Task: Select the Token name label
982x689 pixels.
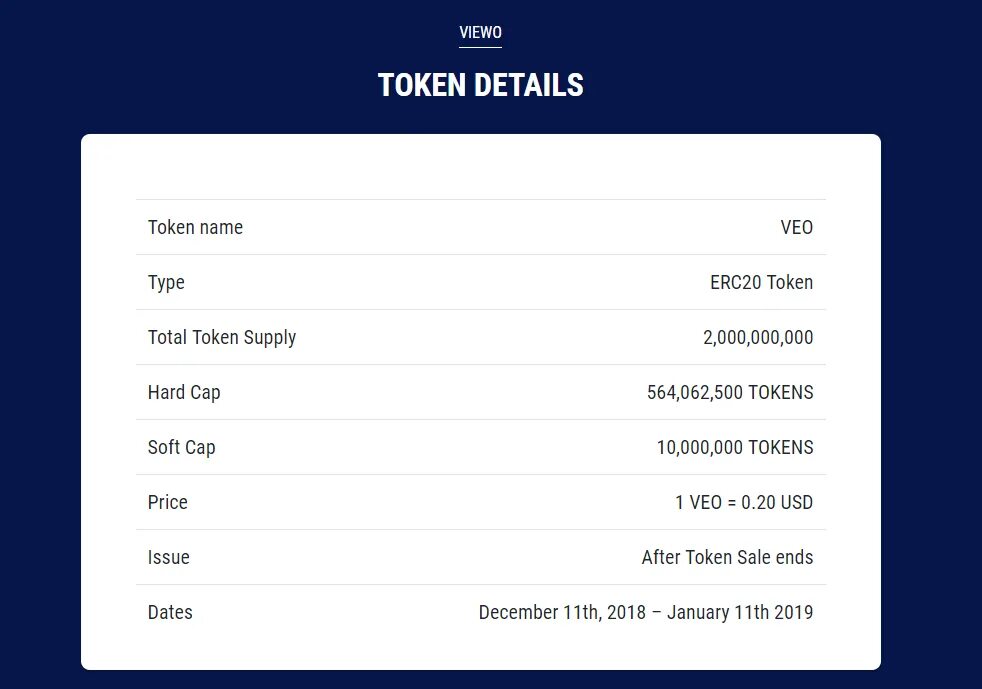Action: click(x=195, y=227)
